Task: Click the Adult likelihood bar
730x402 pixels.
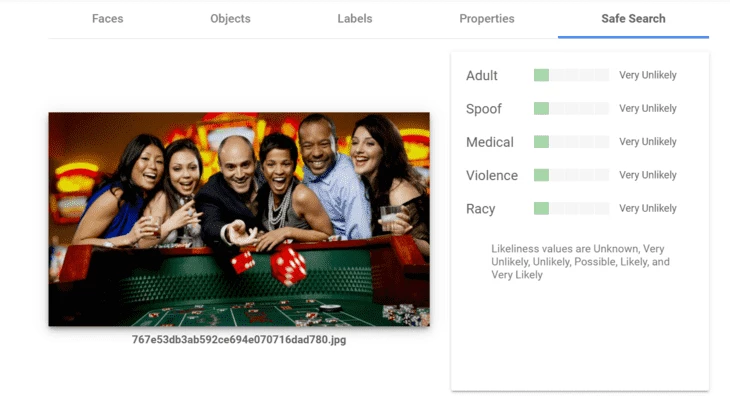Action: pos(571,75)
